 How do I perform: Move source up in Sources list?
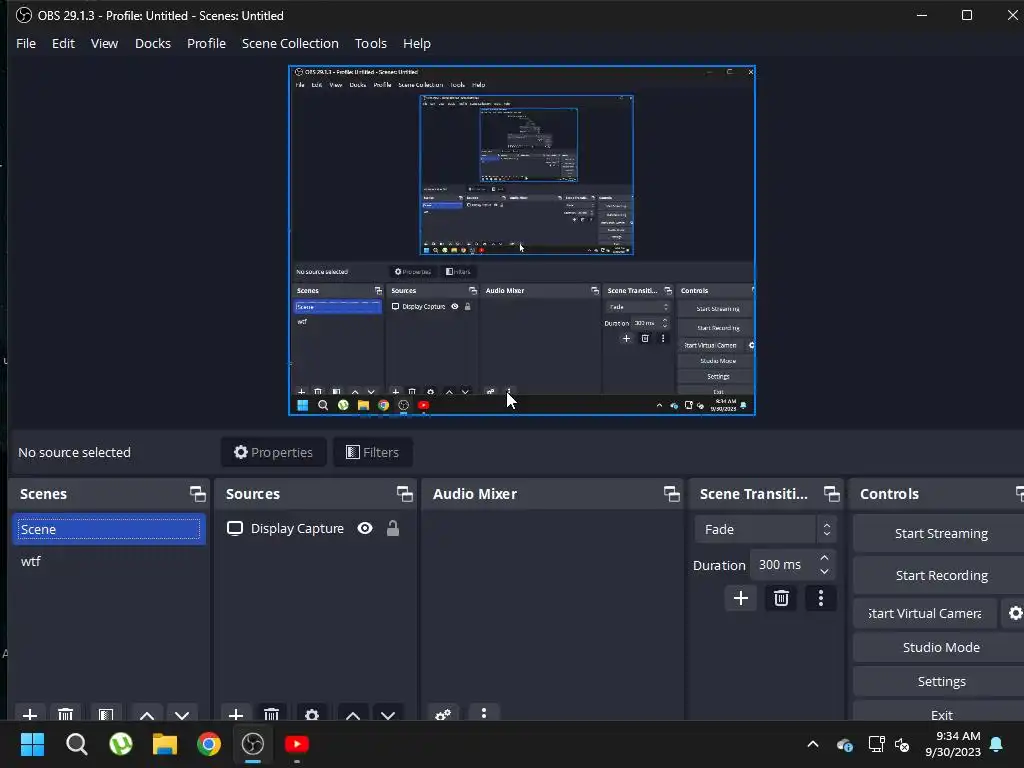click(353, 714)
